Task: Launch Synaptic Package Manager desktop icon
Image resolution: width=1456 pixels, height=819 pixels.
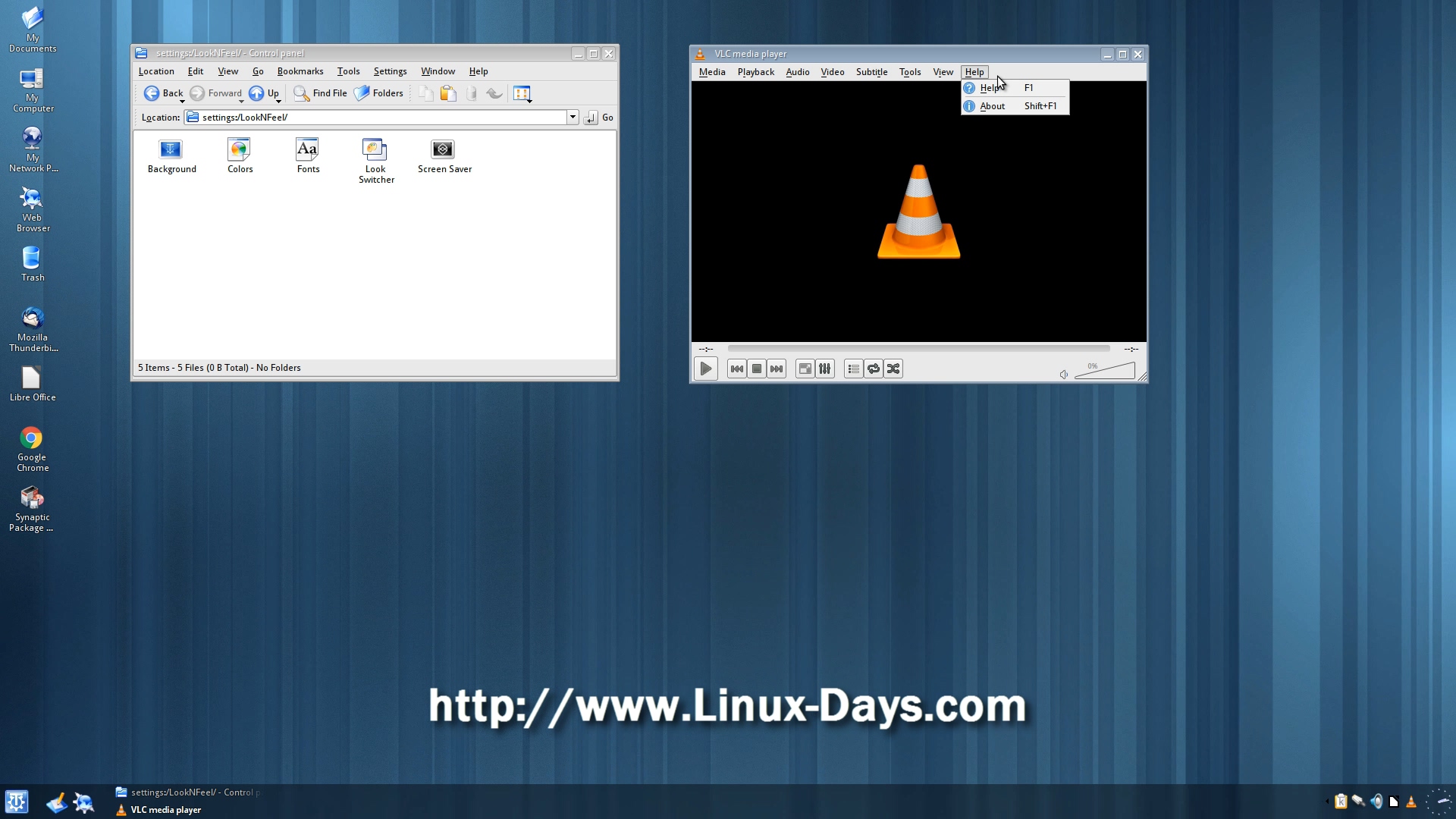Action: (32, 510)
